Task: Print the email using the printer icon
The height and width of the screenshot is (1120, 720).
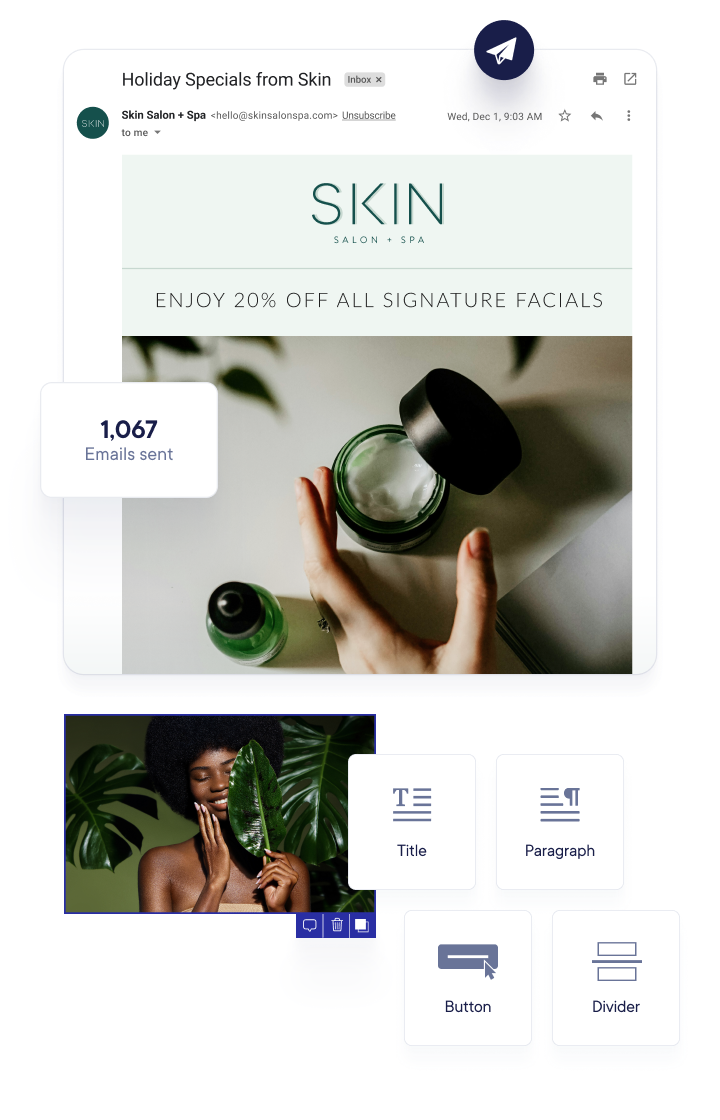Action: tap(600, 79)
